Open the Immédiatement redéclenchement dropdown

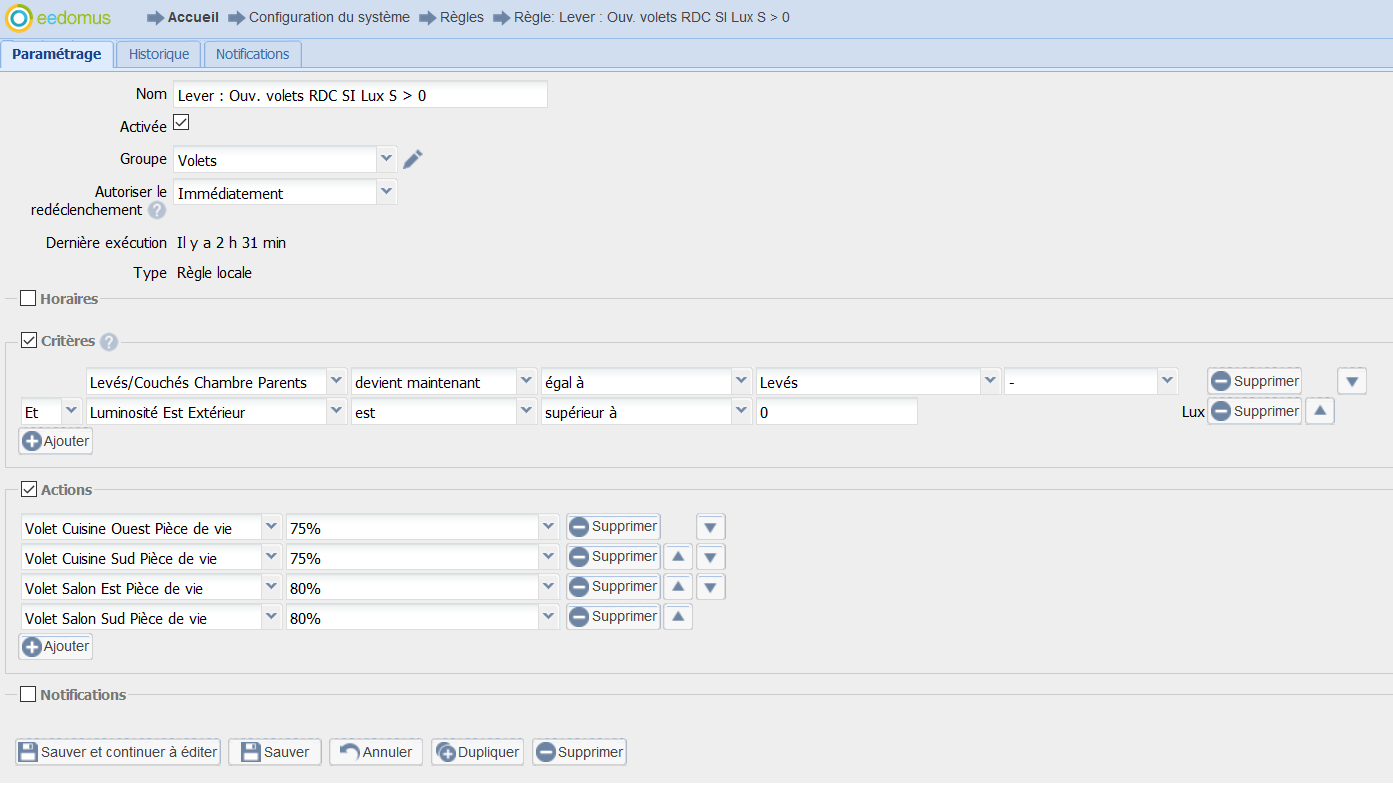tap(386, 192)
